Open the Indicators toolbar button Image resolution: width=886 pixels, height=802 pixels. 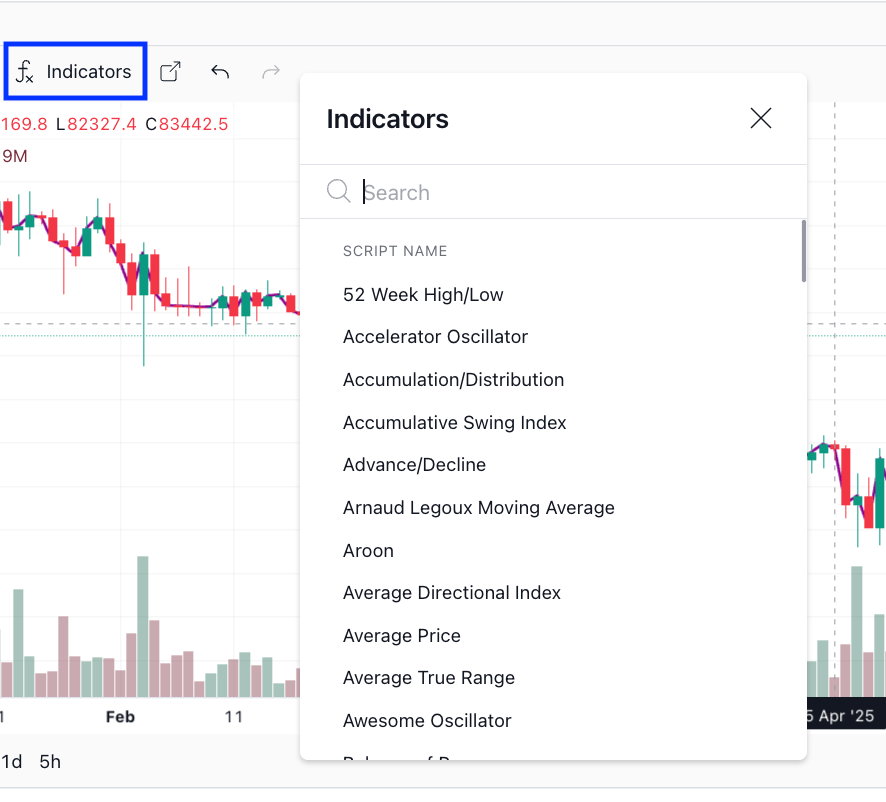(75, 72)
